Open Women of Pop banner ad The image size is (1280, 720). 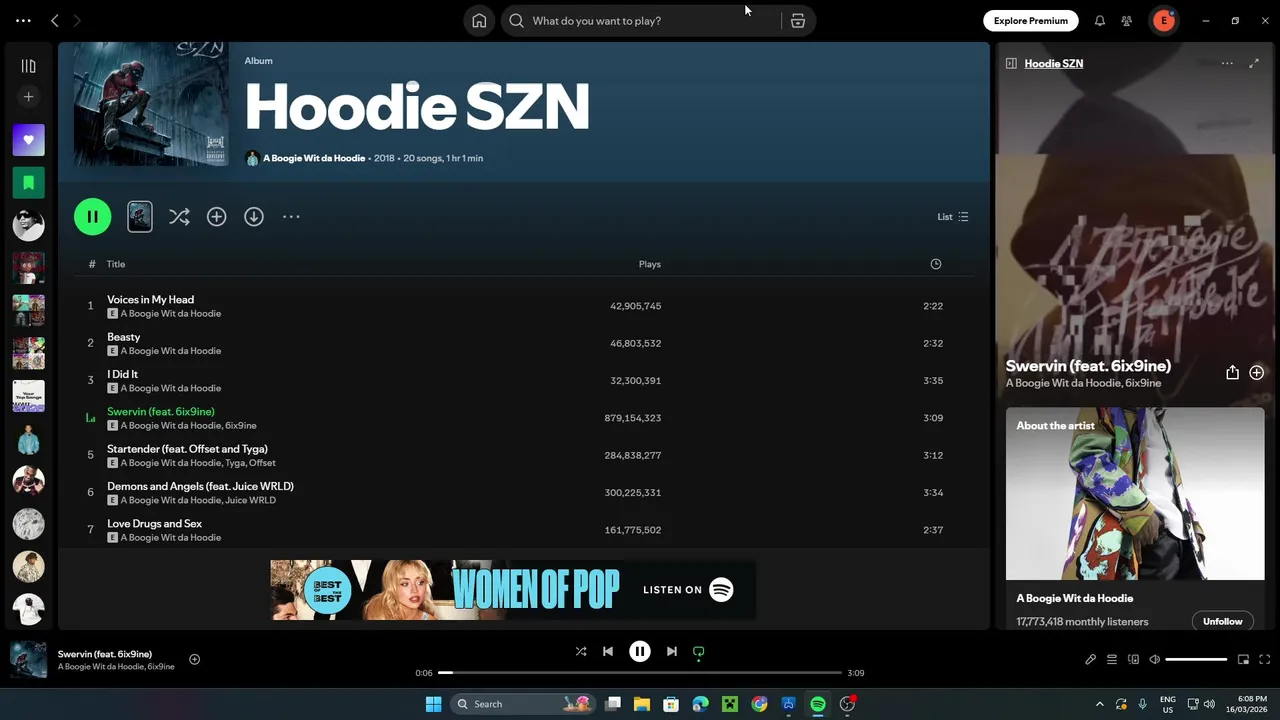click(x=513, y=590)
